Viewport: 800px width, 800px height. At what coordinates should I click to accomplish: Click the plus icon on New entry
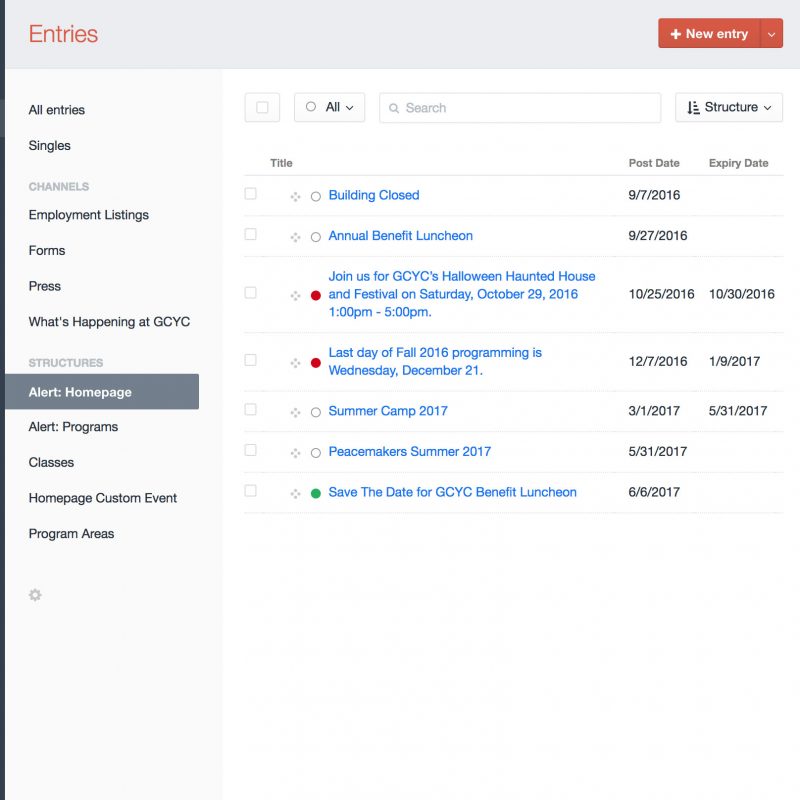click(676, 34)
